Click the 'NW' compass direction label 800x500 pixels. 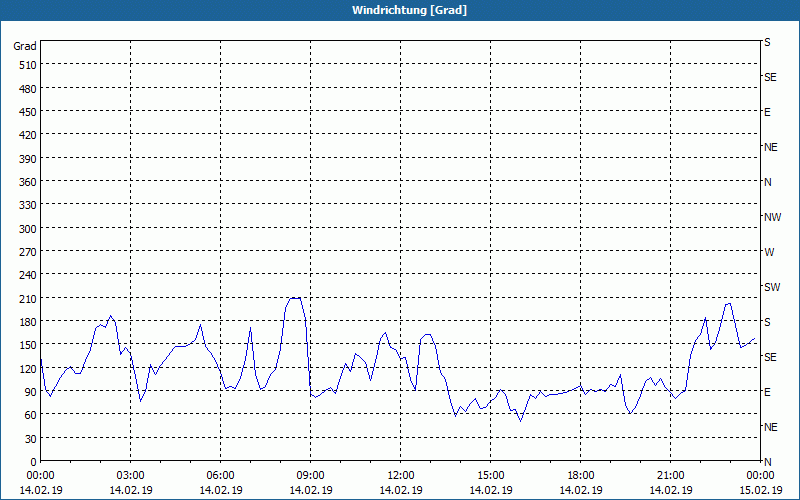coord(772,217)
